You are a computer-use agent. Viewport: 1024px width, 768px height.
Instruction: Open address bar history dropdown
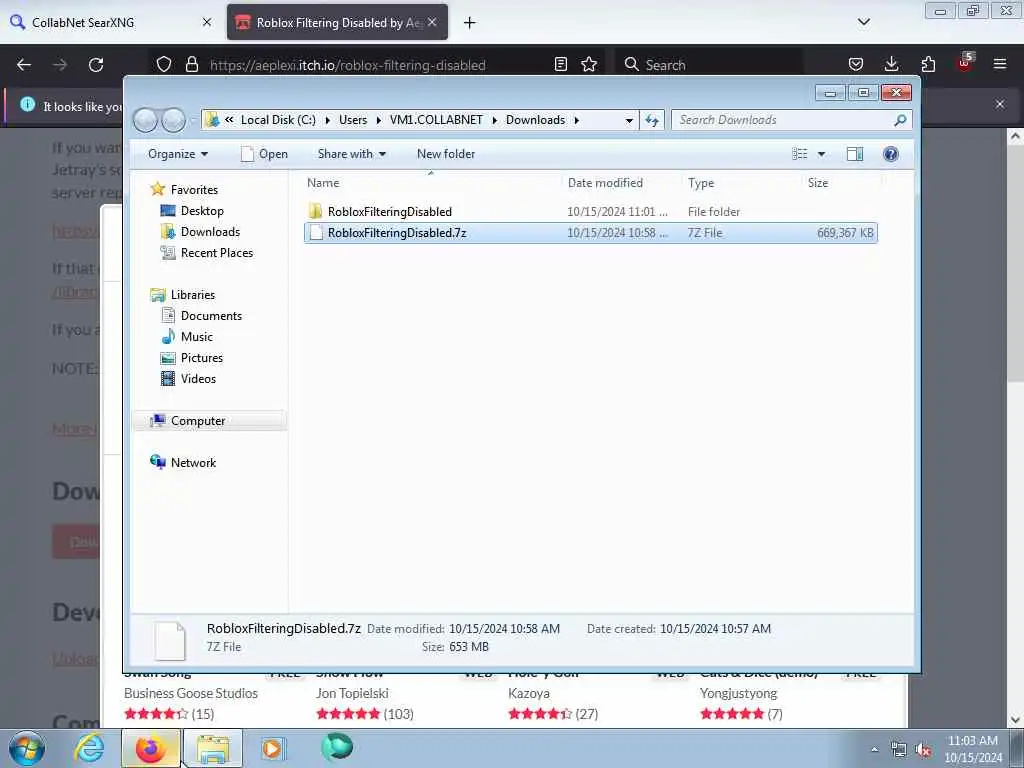click(x=629, y=120)
